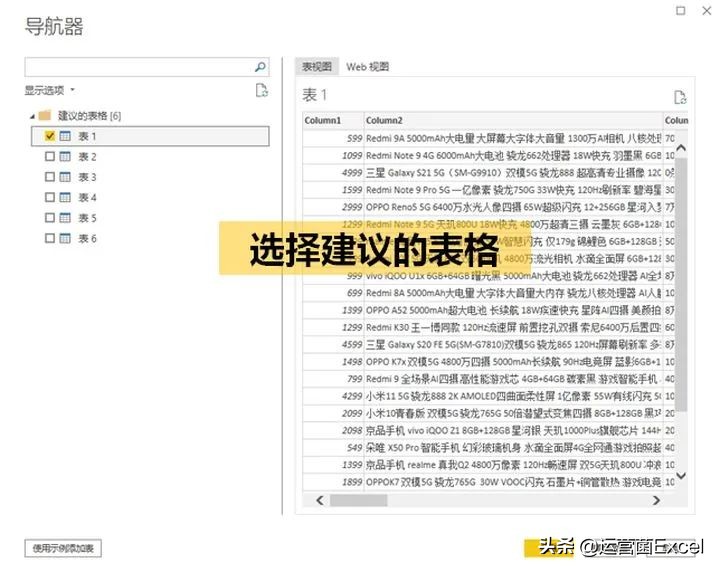Check the 表 2 checkbox
This screenshot has width=720, height=572.
point(50,157)
